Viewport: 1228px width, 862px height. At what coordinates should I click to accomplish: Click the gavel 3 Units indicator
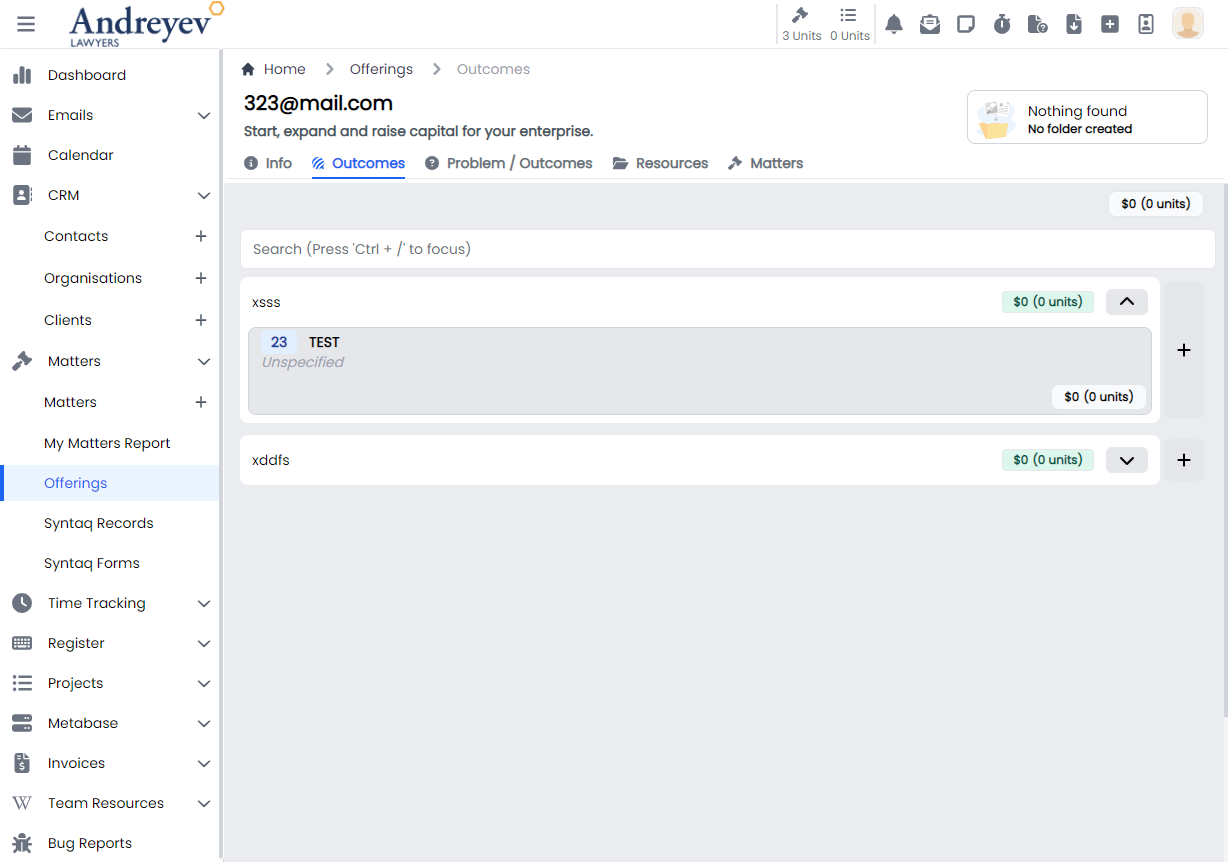click(x=801, y=24)
